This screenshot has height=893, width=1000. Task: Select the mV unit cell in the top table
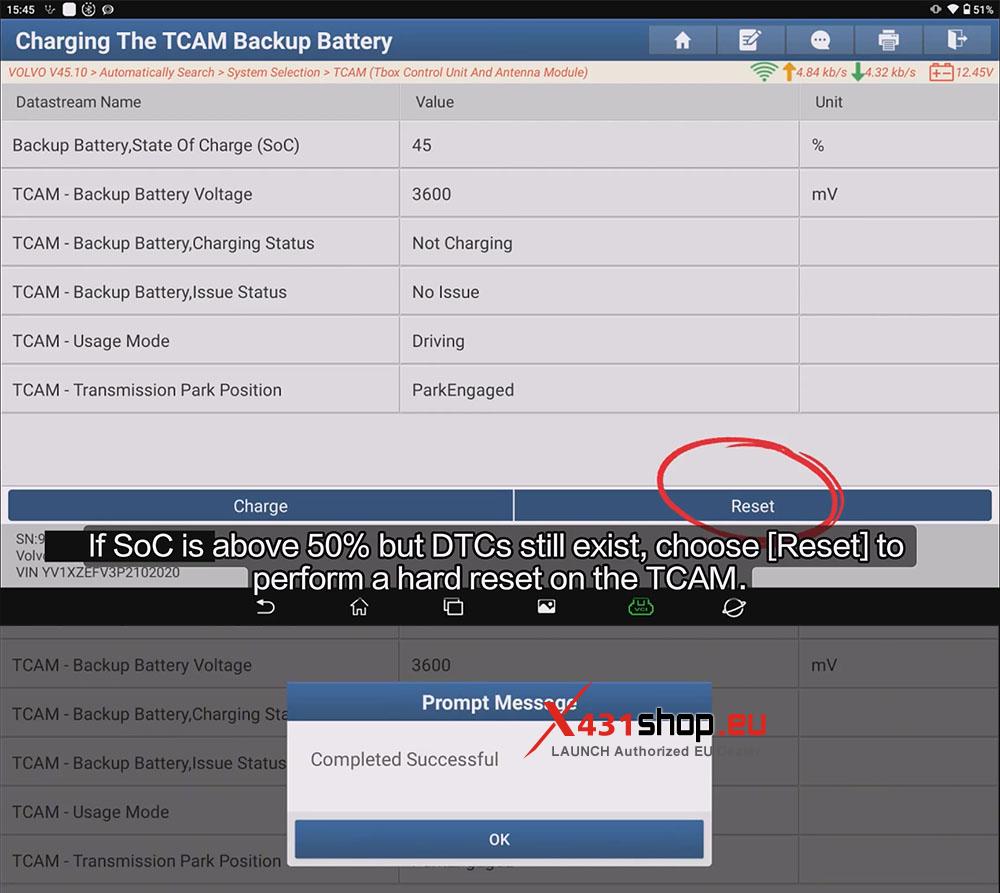coord(898,194)
